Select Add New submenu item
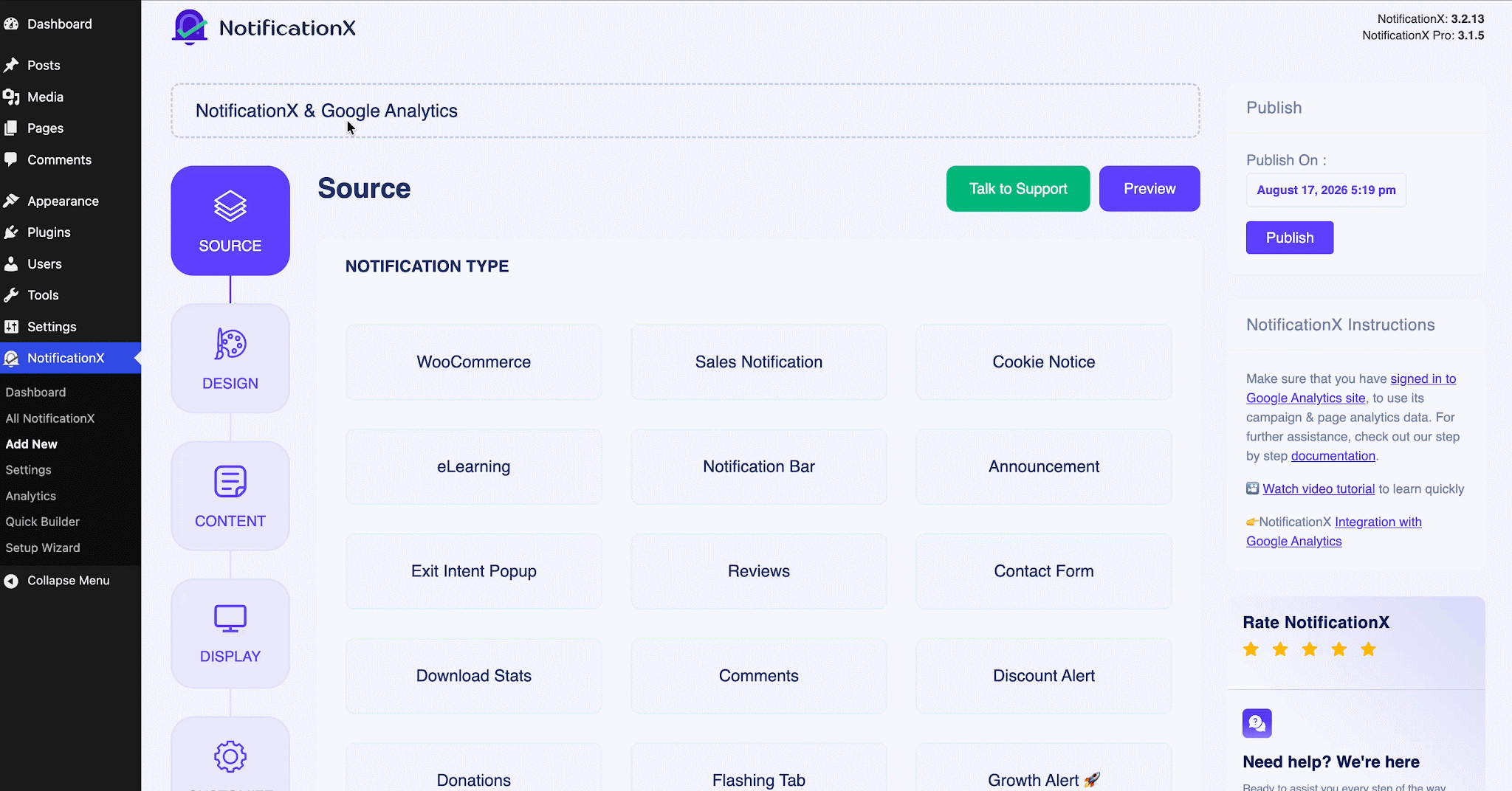The width and height of the screenshot is (1512, 791). click(x=32, y=444)
